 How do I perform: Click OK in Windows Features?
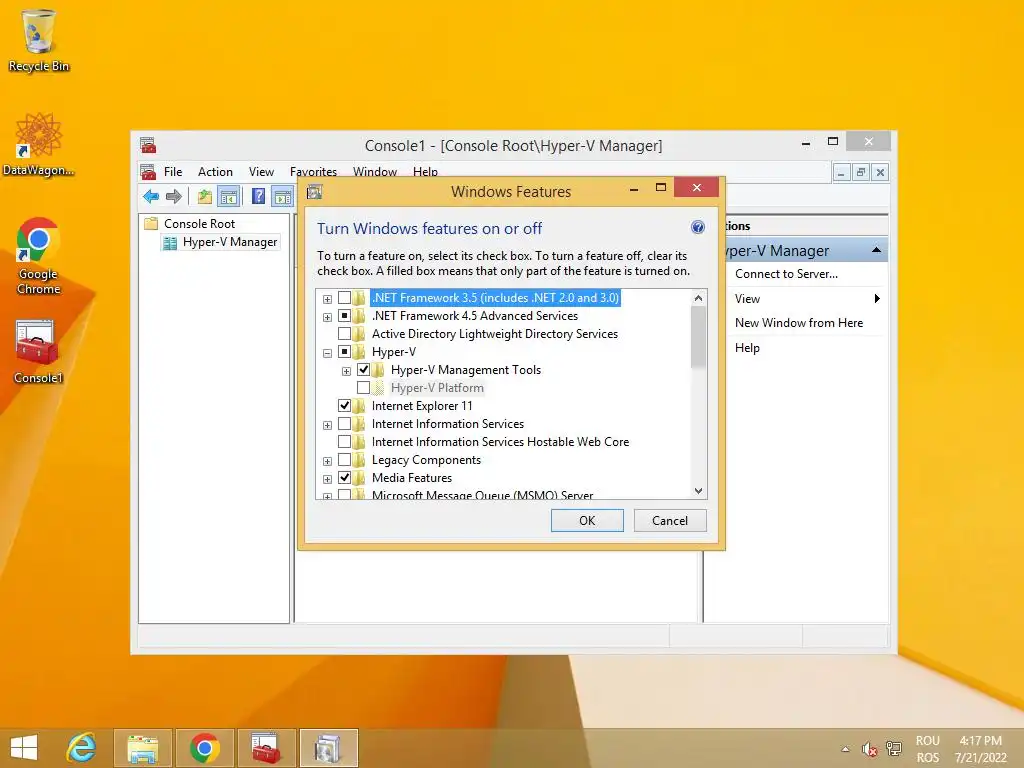pyautogui.click(x=587, y=520)
